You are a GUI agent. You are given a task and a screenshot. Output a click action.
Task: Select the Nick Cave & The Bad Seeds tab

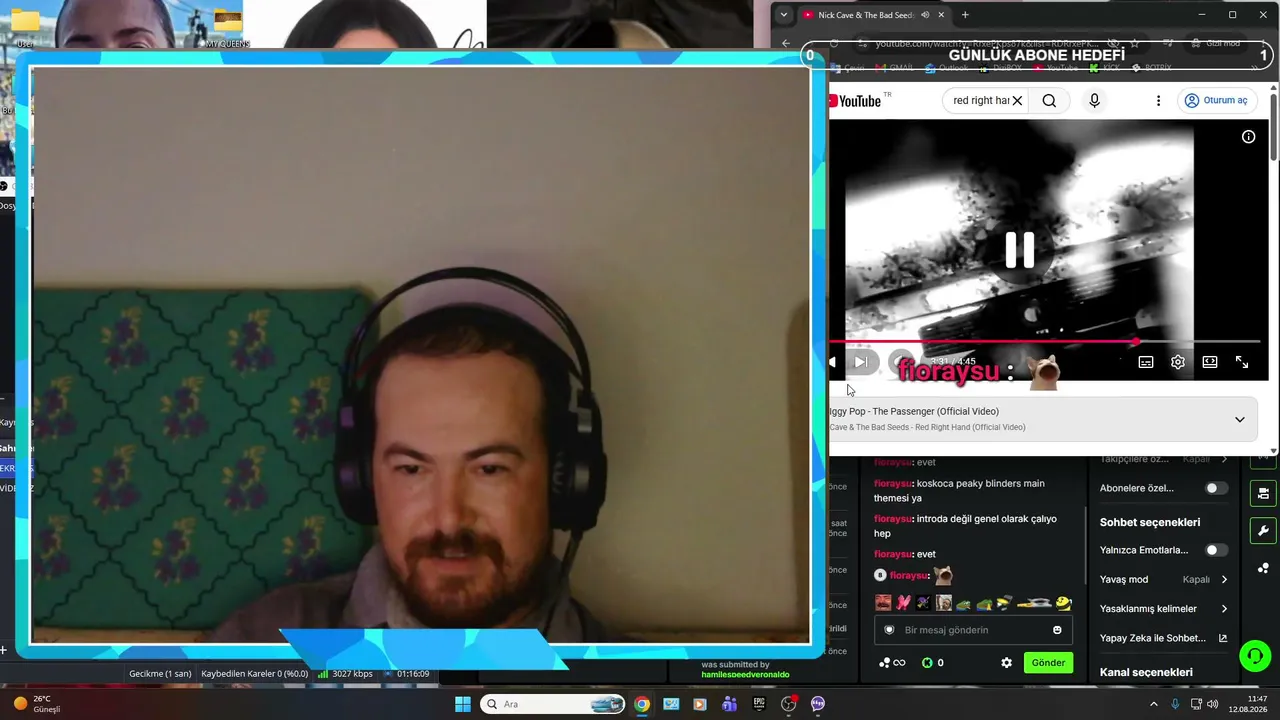866,15
